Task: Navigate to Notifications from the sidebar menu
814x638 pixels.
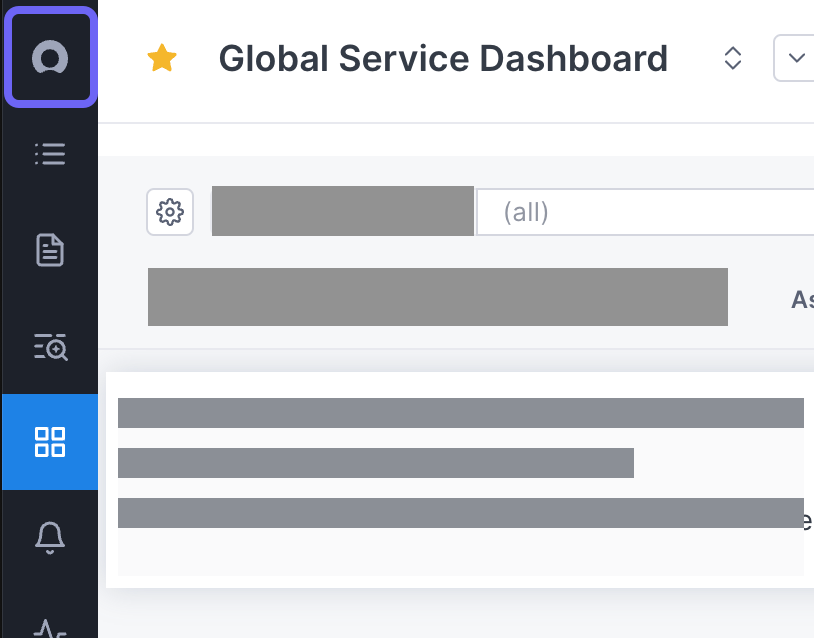Action: coord(50,536)
